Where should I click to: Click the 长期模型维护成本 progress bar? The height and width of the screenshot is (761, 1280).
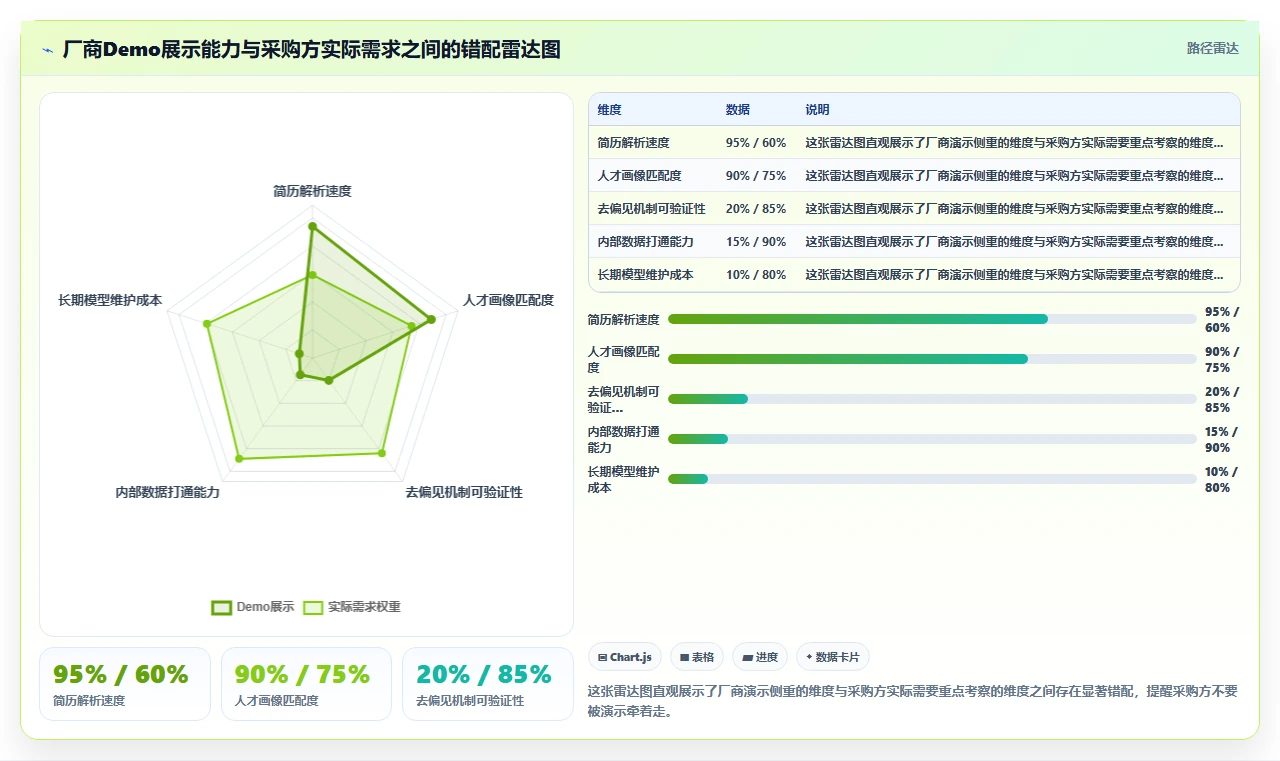[x=932, y=479]
